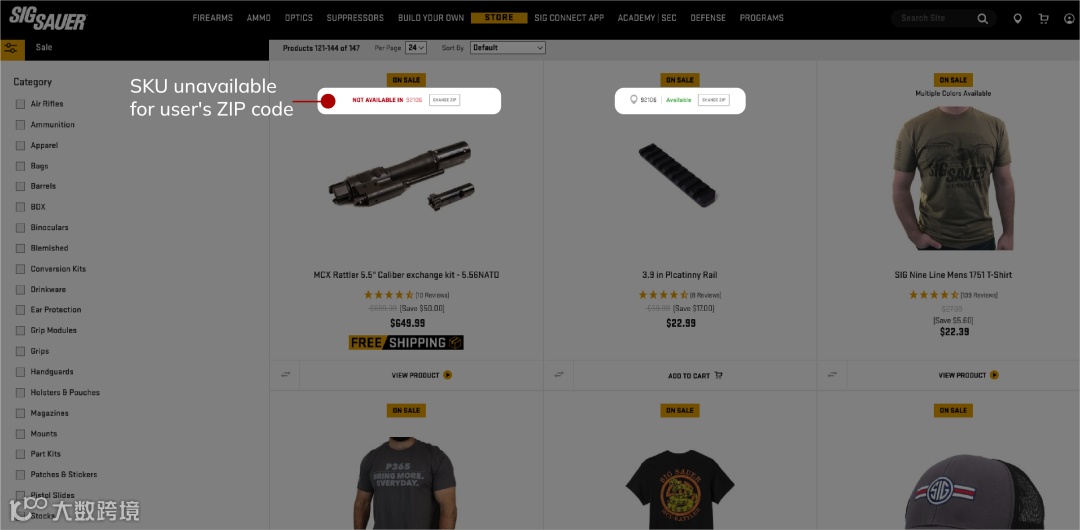The image size is (1080, 530).
Task: Click the SIG SAUER logo
Action: point(48,18)
